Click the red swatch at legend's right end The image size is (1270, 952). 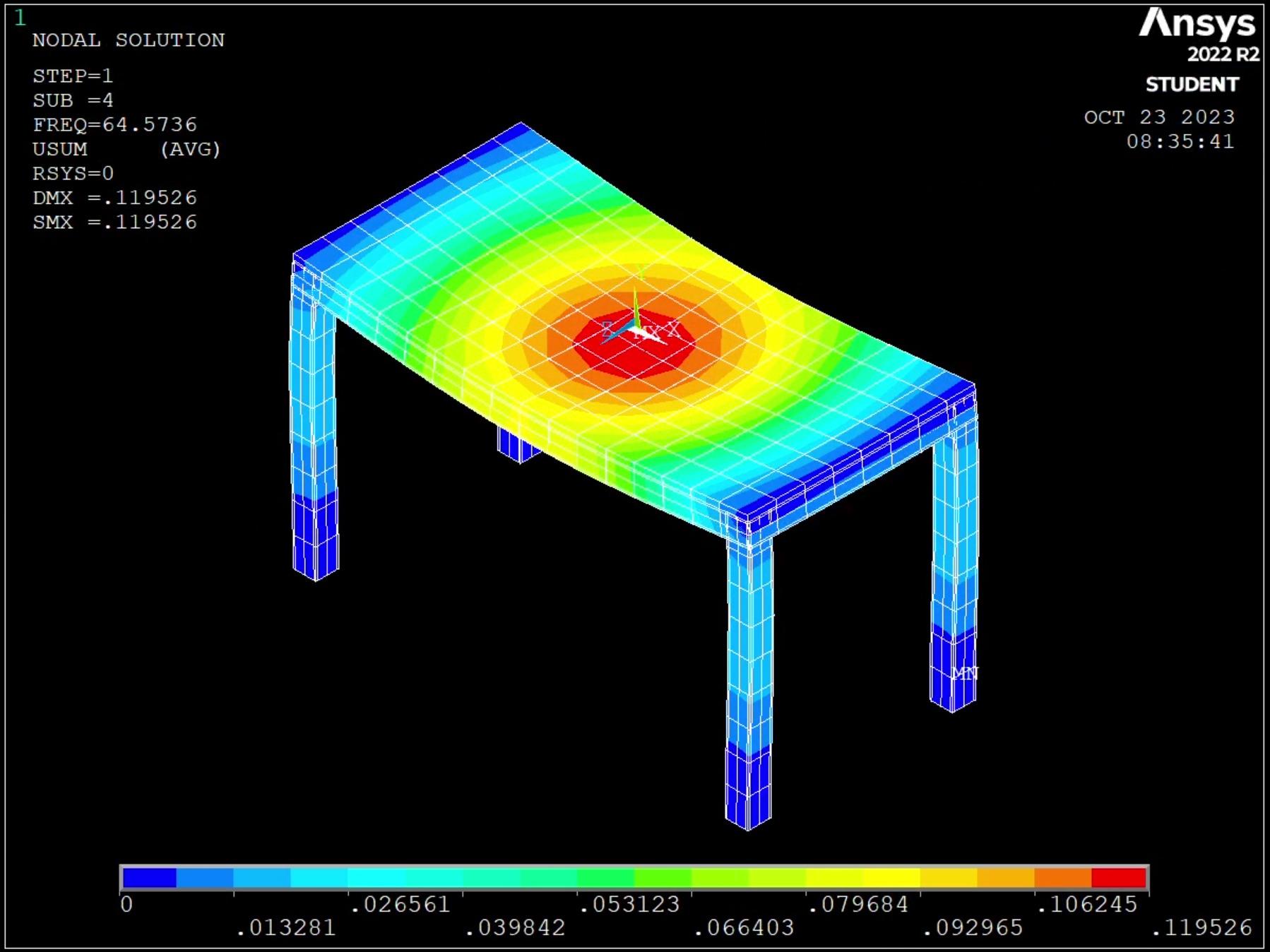1118,878
